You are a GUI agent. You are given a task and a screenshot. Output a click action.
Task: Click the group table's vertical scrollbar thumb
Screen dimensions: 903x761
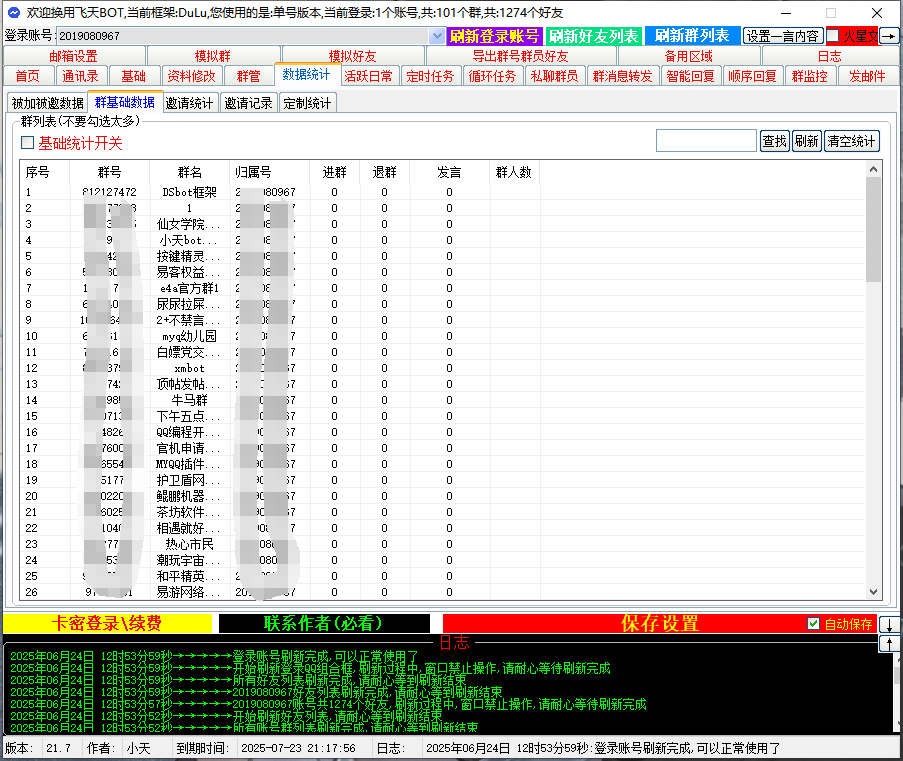pyautogui.click(x=874, y=229)
